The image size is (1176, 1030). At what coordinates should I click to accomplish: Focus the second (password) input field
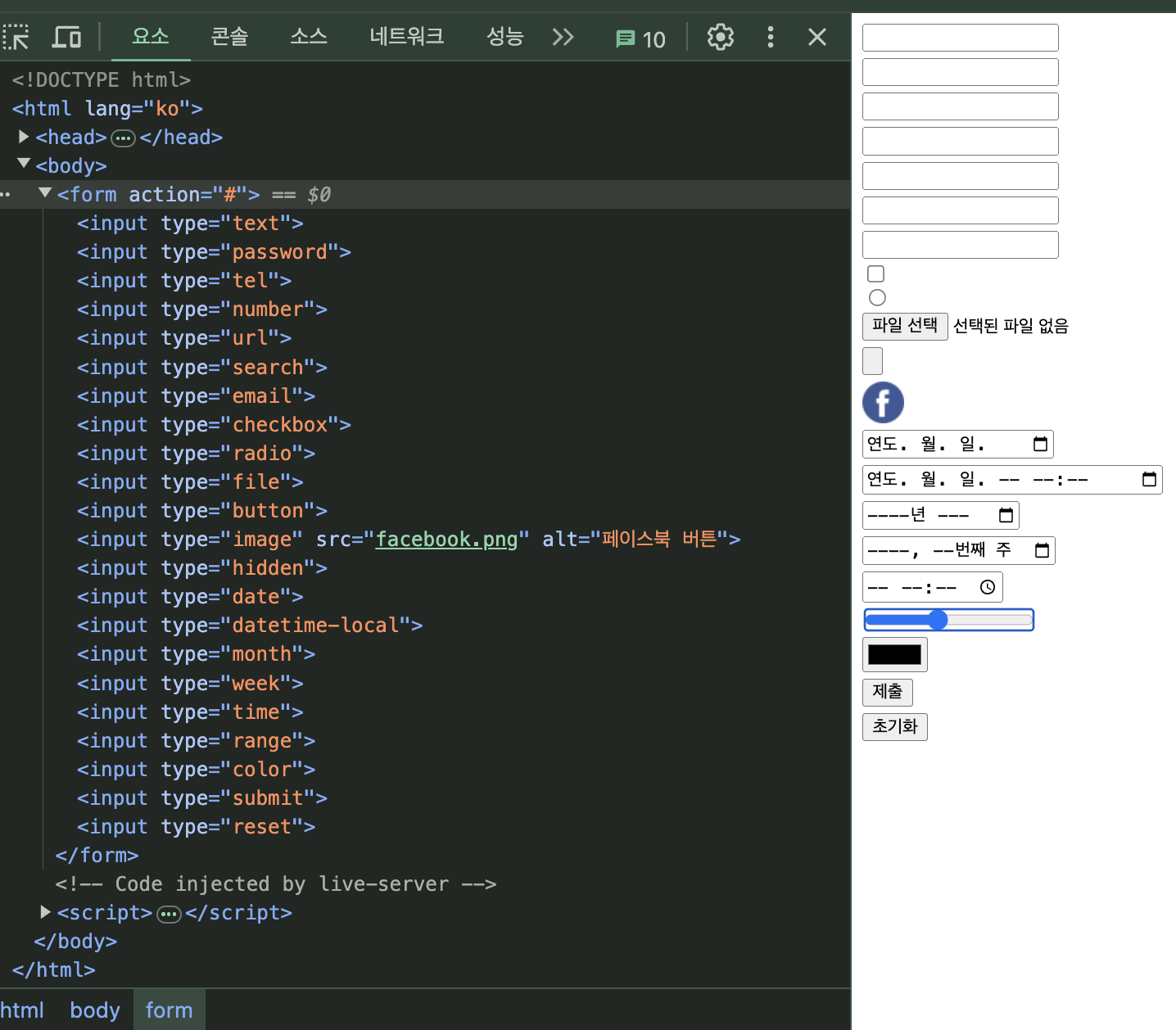click(x=960, y=72)
